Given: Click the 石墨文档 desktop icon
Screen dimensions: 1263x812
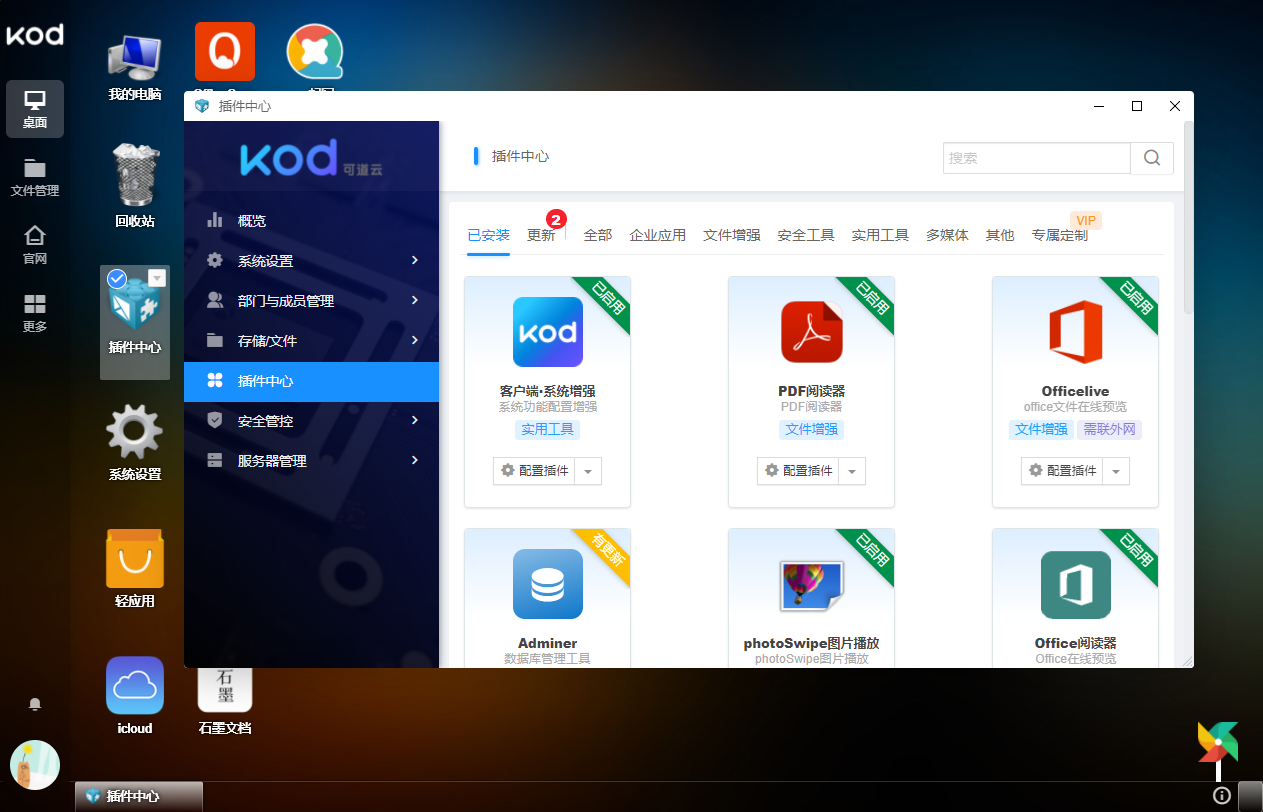Looking at the screenshot, I should (225, 690).
